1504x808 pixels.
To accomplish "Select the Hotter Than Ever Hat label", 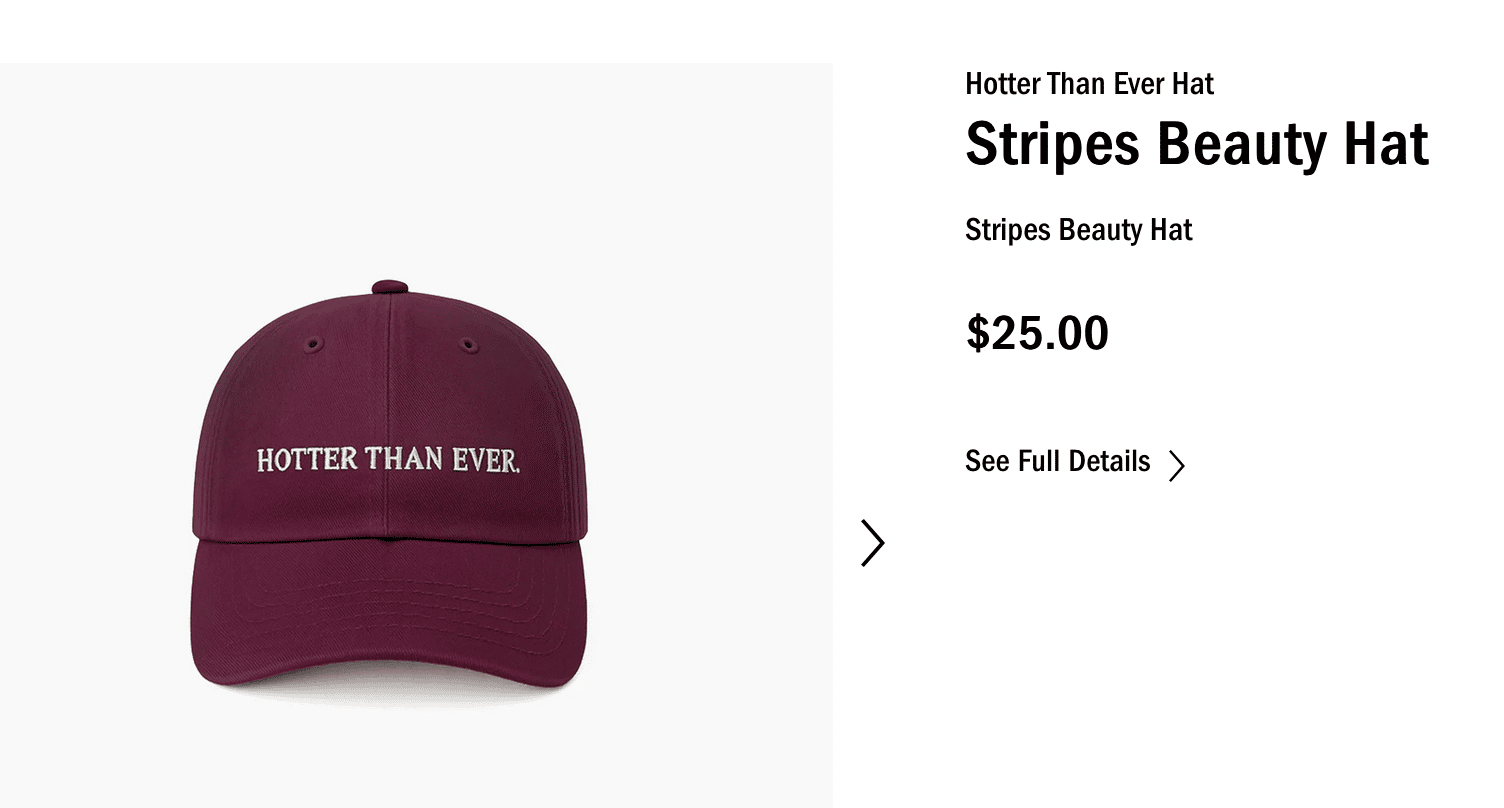I will pos(1089,84).
